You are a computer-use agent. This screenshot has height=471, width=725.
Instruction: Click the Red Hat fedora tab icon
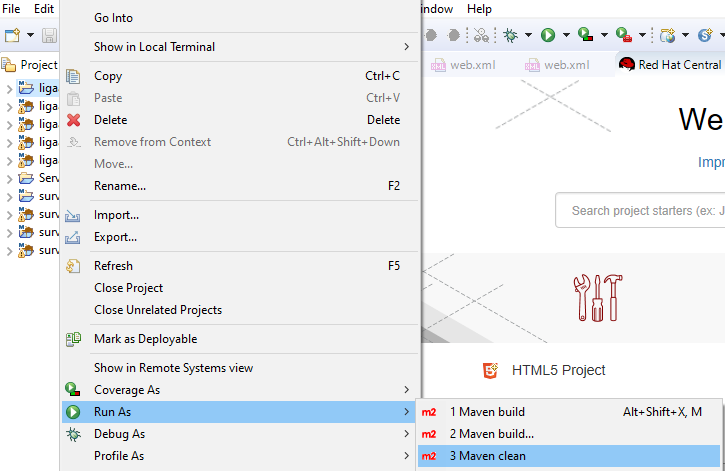tap(627, 64)
